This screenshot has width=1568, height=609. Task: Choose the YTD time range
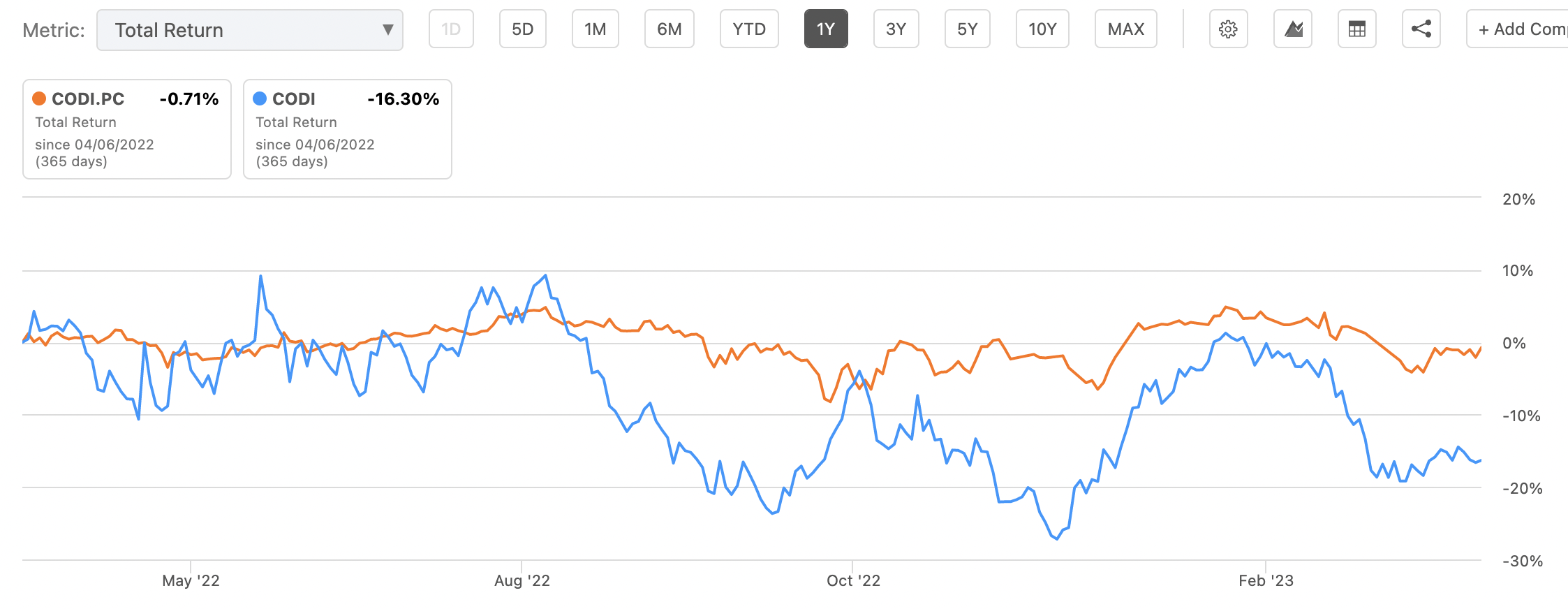pyautogui.click(x=749, y=29)
